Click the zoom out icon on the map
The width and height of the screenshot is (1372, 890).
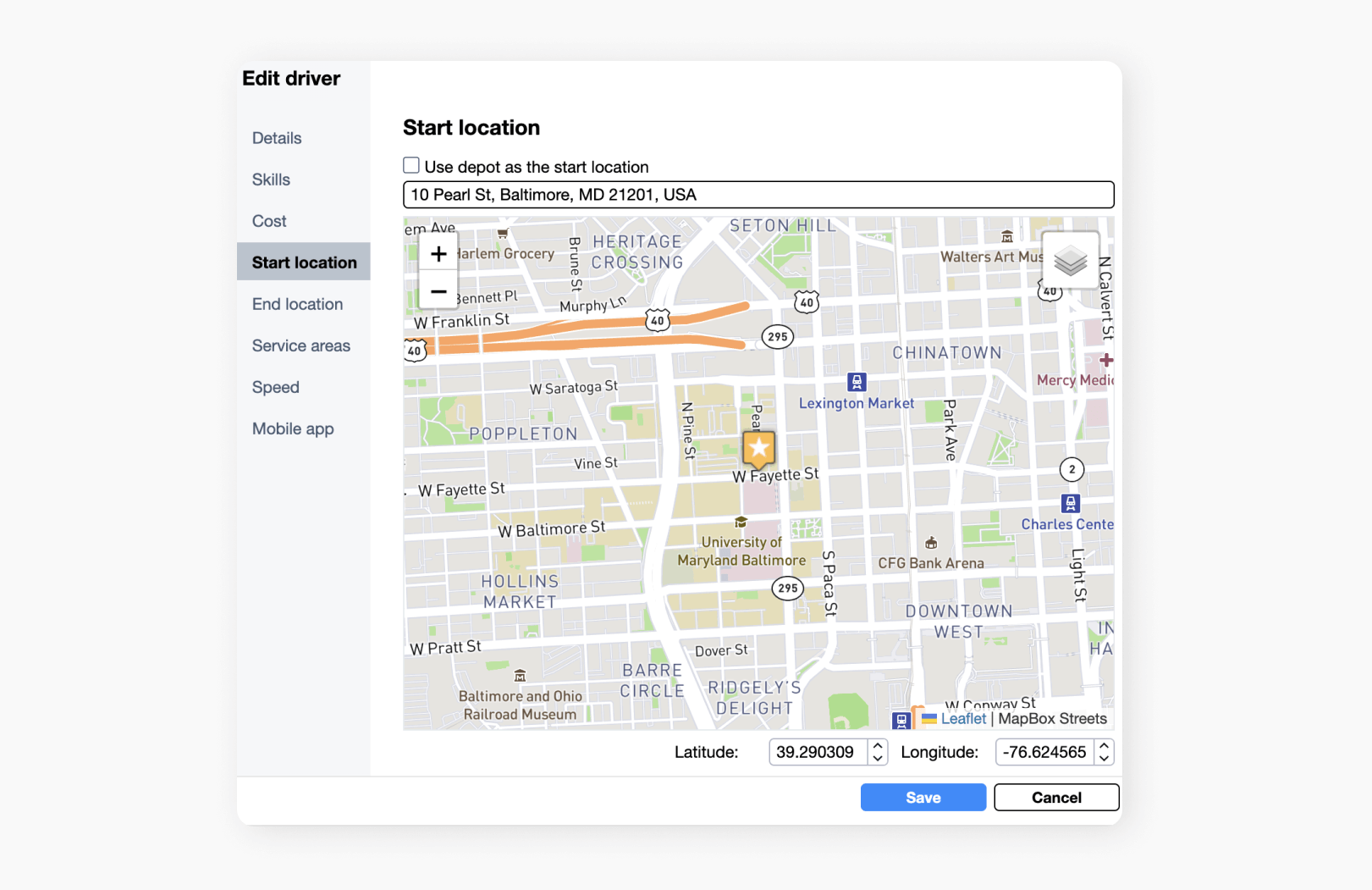[438, 291]
